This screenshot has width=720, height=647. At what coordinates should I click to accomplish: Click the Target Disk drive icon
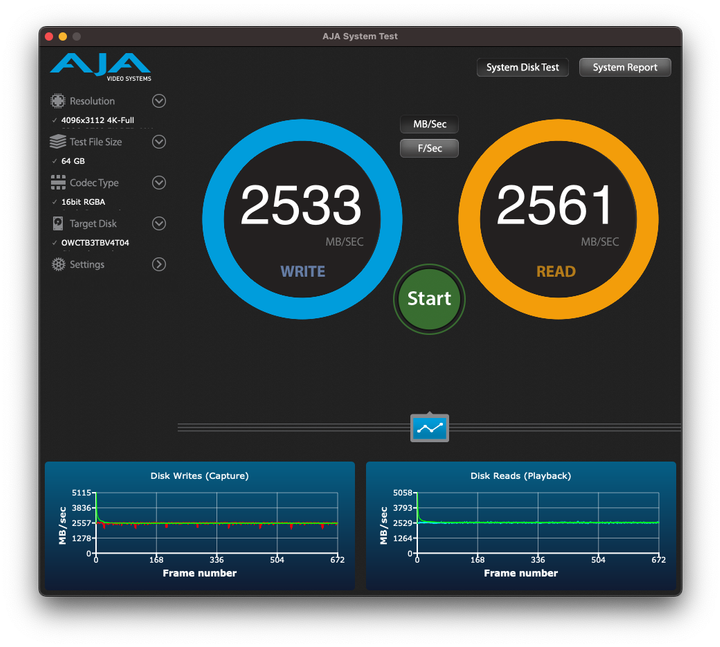[x=58, y=224]
